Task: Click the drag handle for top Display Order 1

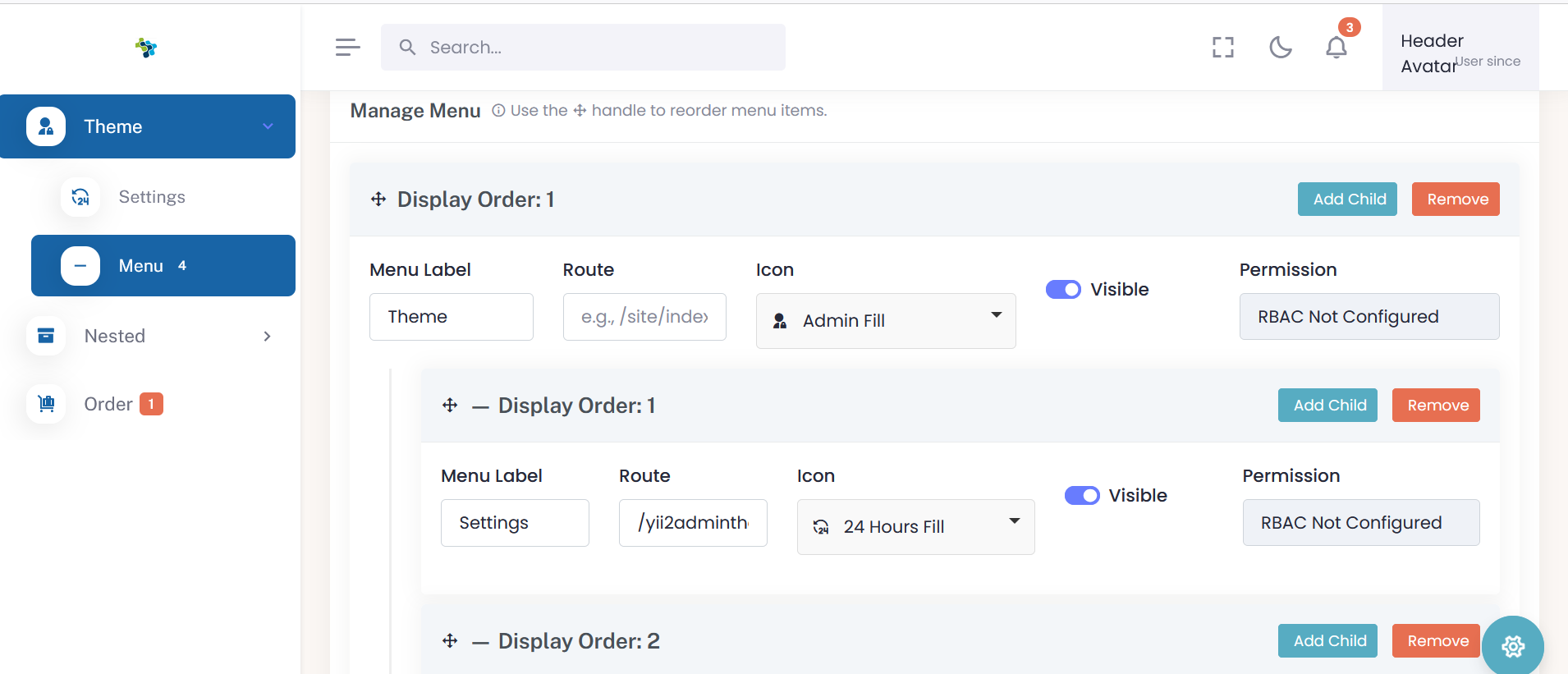Action: coord(378,199)
